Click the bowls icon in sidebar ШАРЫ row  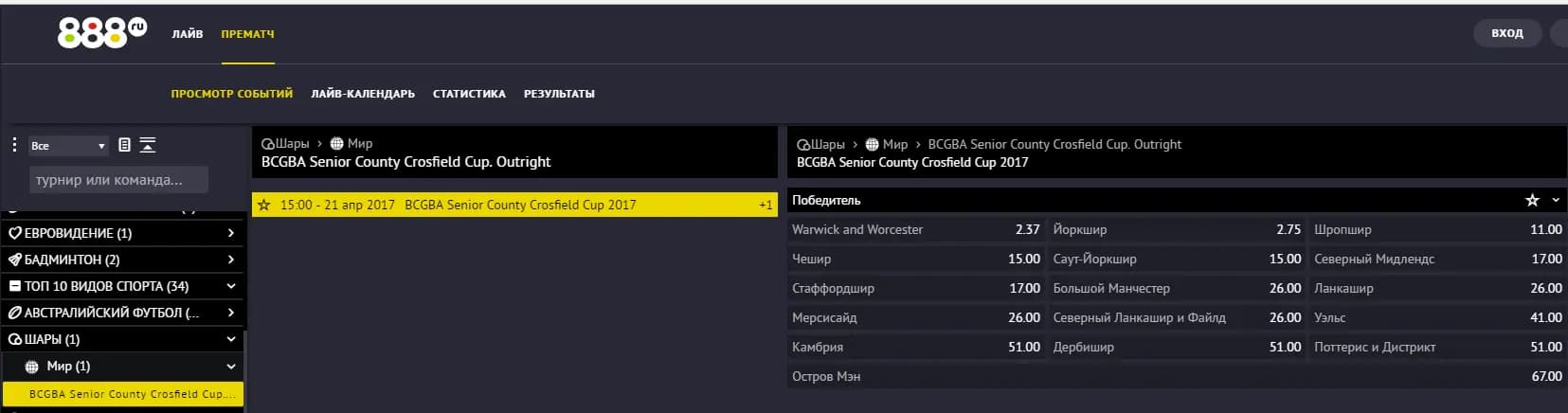pyautogui.click(x=14, y=339)
